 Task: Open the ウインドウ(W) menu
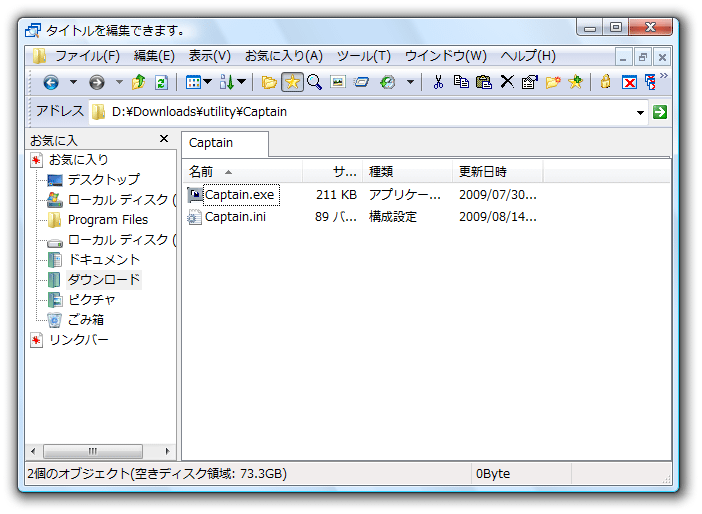pyautogui.click(x=445, y=56)
